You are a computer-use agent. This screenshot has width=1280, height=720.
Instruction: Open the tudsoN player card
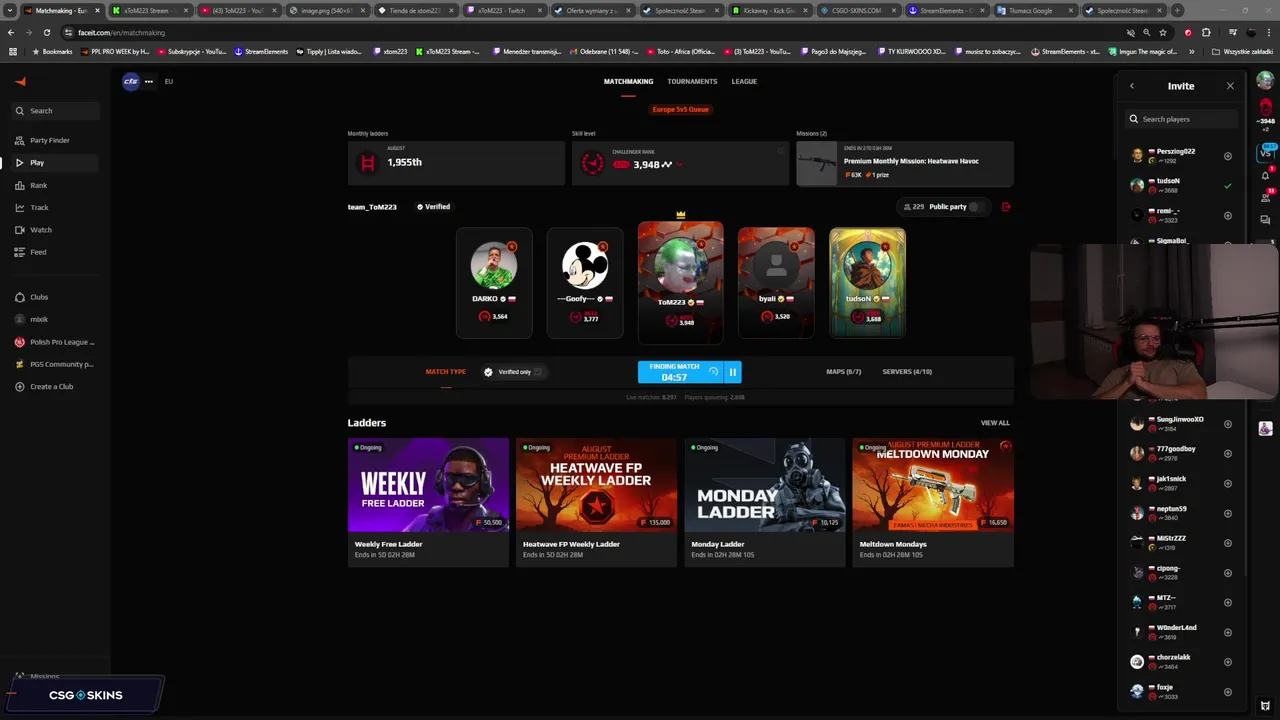867,283
